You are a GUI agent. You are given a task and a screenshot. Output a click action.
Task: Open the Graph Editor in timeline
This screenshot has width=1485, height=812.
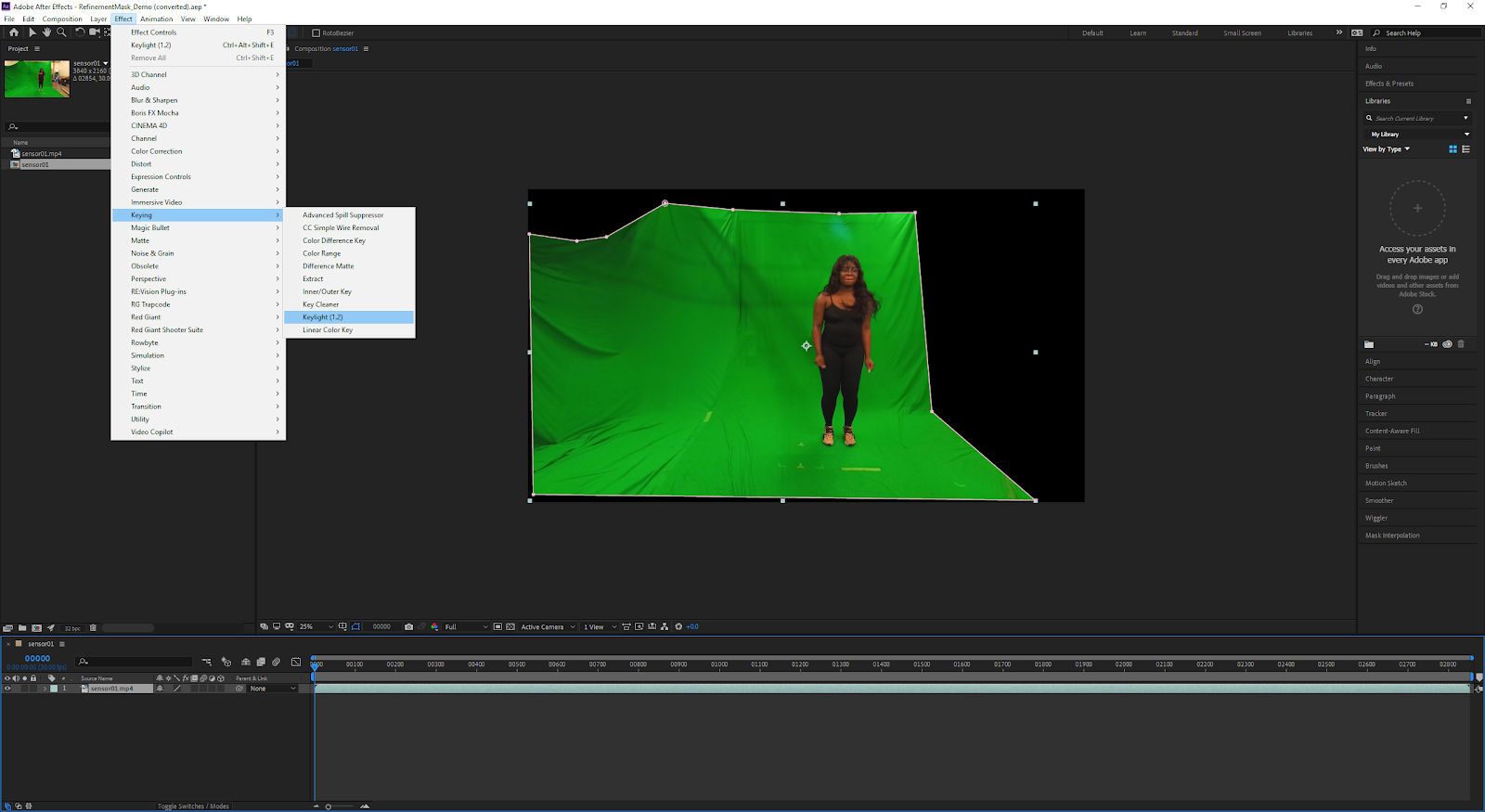(x=296, y=662)
